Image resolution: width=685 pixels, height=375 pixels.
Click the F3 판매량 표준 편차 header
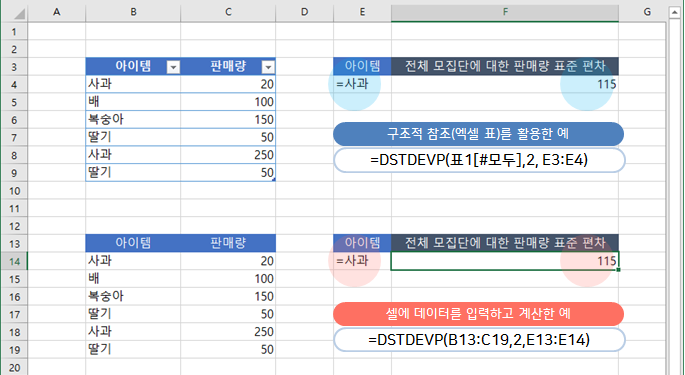pyautogui.click(x=505, y=66)
